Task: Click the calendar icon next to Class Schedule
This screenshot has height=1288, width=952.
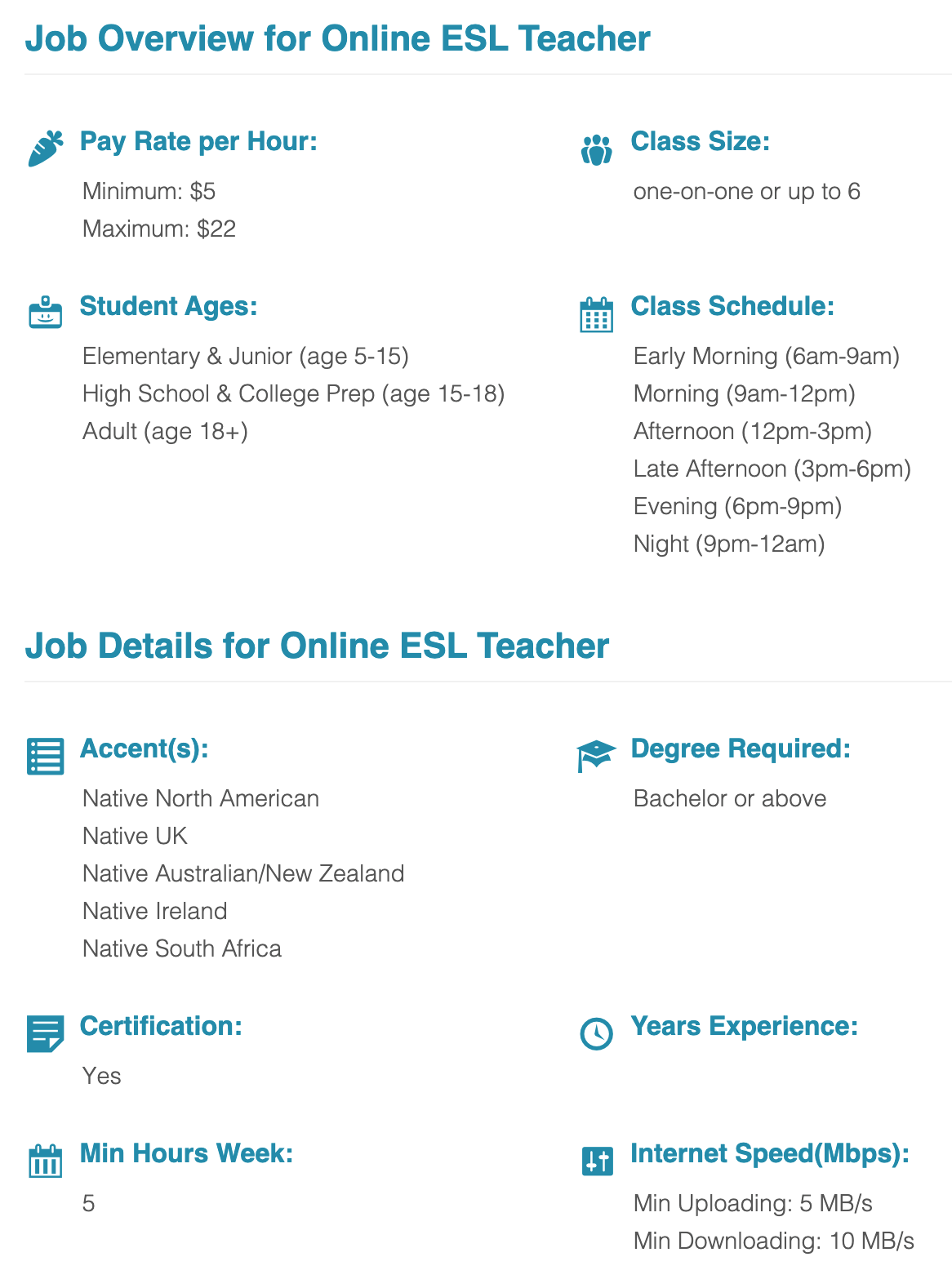Action: [597, 315]
